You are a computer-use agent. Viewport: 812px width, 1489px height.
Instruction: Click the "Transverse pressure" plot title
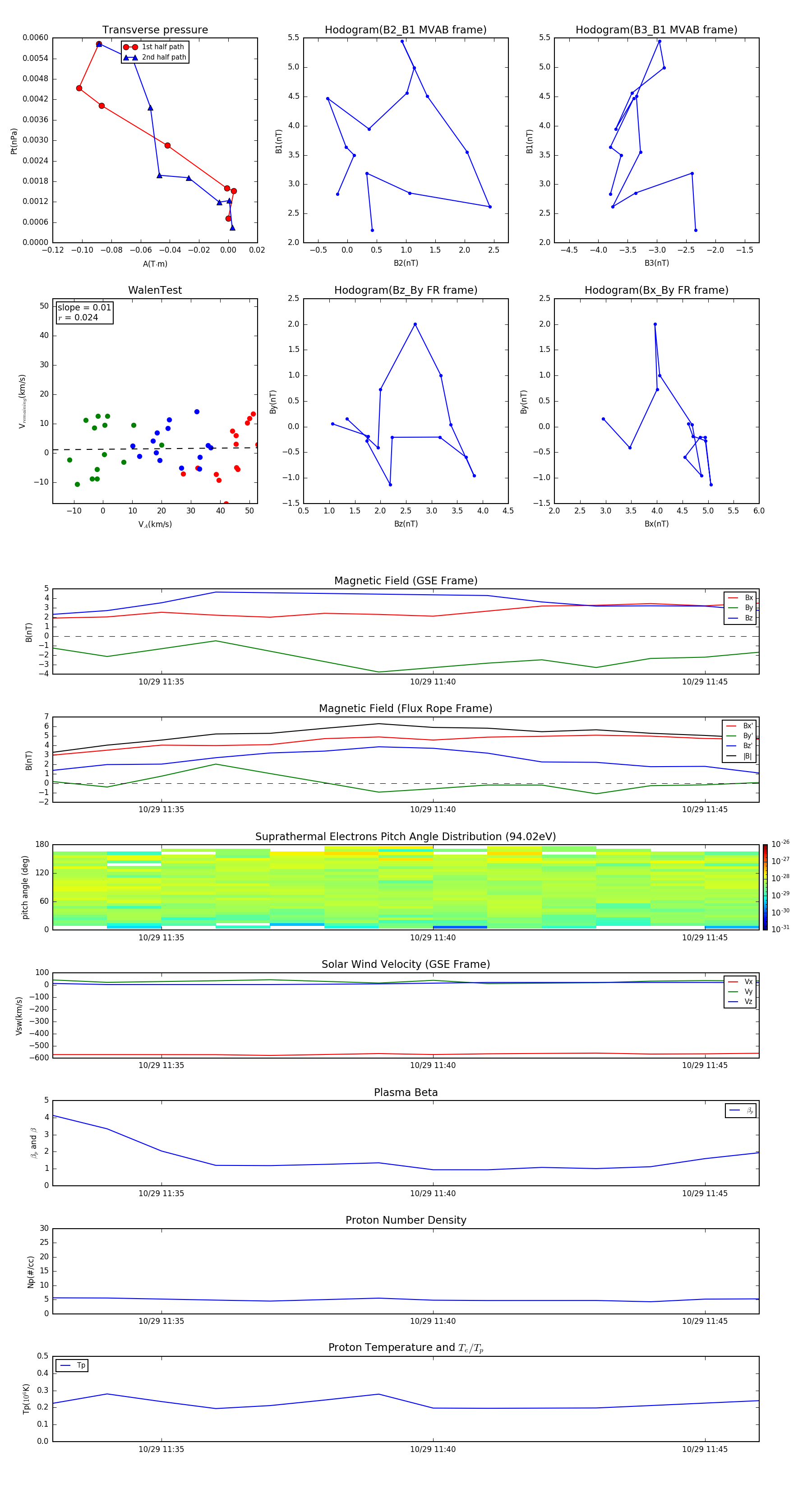tap(155, 29)
